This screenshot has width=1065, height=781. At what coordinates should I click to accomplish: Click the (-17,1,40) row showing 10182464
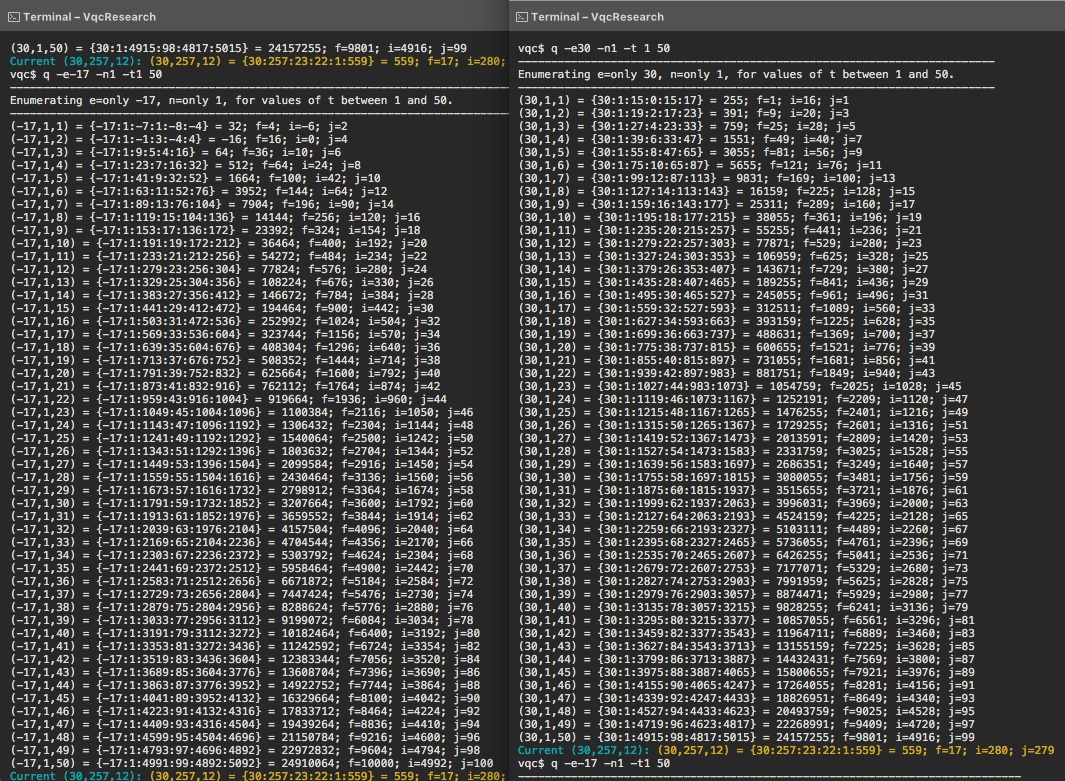pyautogui.click(x=245, y=634)
